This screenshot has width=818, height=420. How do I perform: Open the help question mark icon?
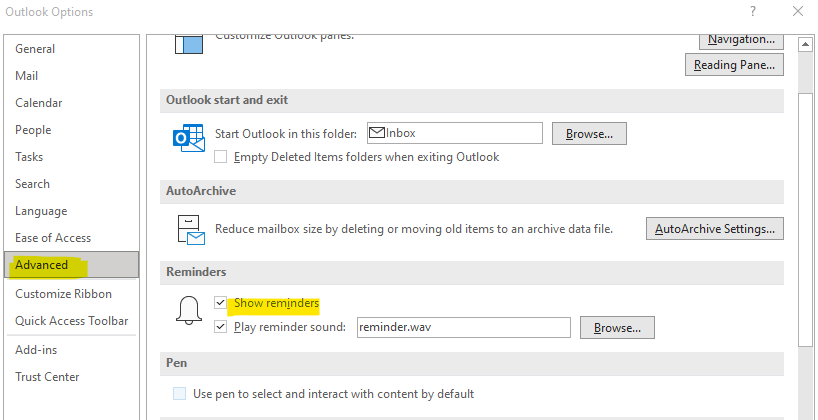752,11
